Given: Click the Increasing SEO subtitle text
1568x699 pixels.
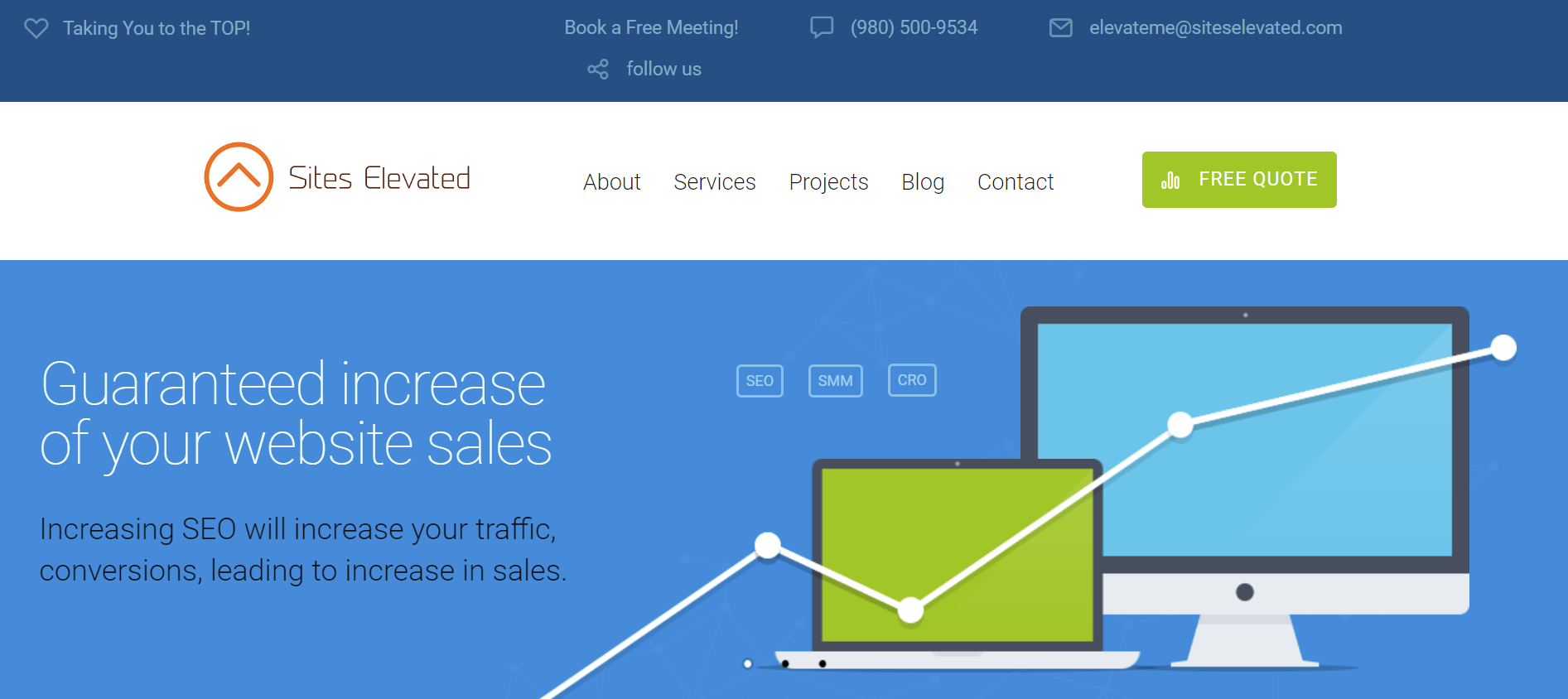Looking at the screenshot, I should (303, 550).
